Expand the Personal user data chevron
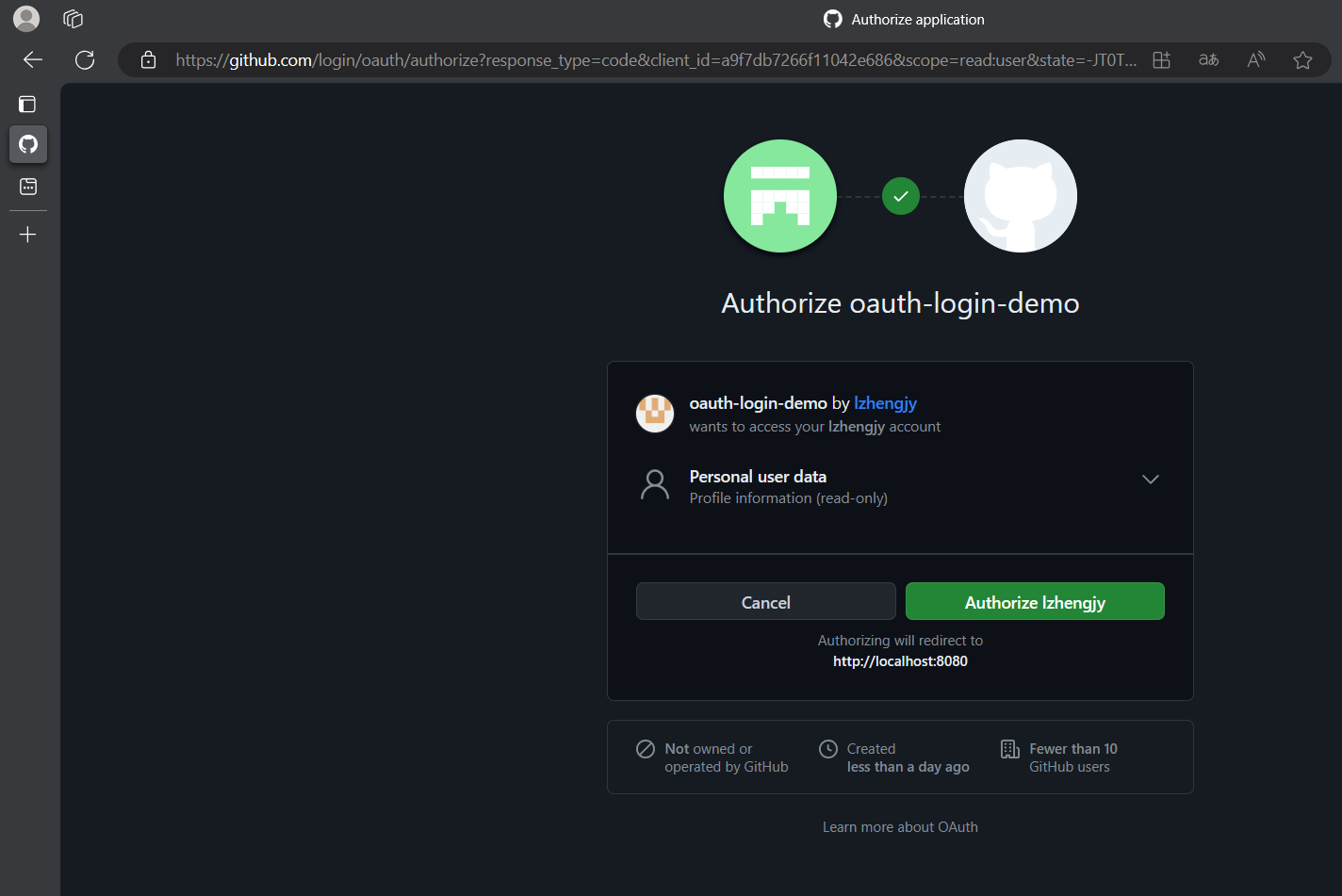This screenshot has width=1342, height=896. tap(1150, 480)
